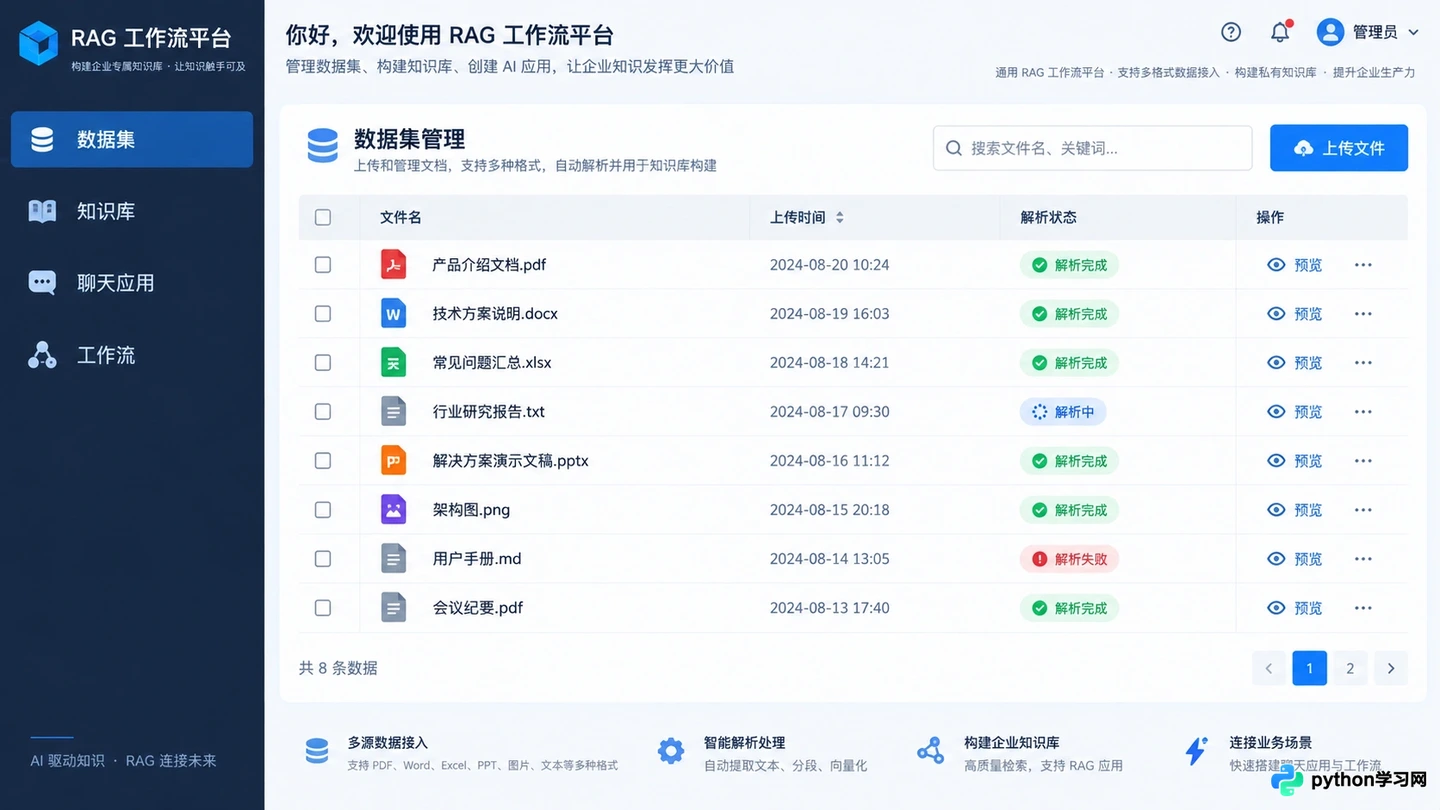Image resolution: width=1440 pixels, height=810 pixels.
Task: Open the help question mark icon
Action: (1231, 32)
